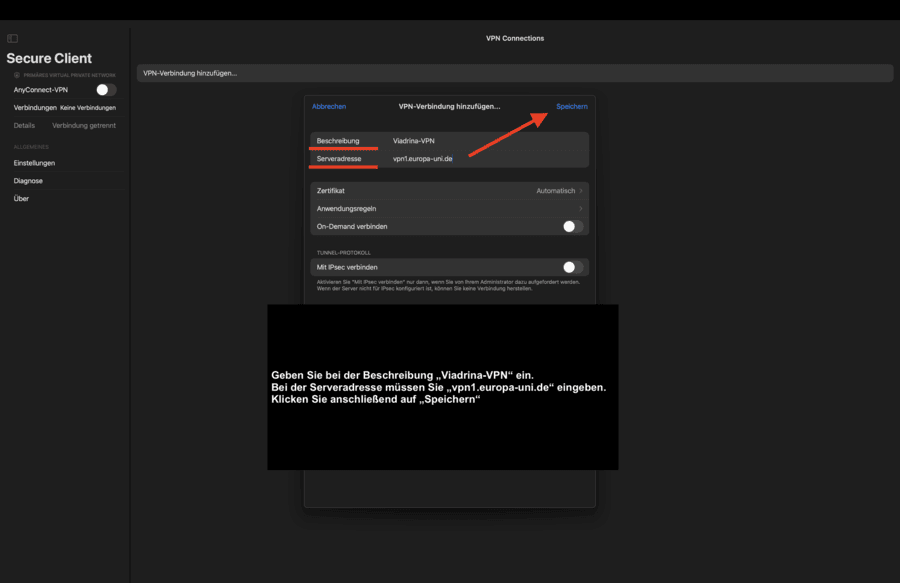Click the Beschreibung field with Viadrina-VPN
The image size is (900, 583).
pos(449,141)
